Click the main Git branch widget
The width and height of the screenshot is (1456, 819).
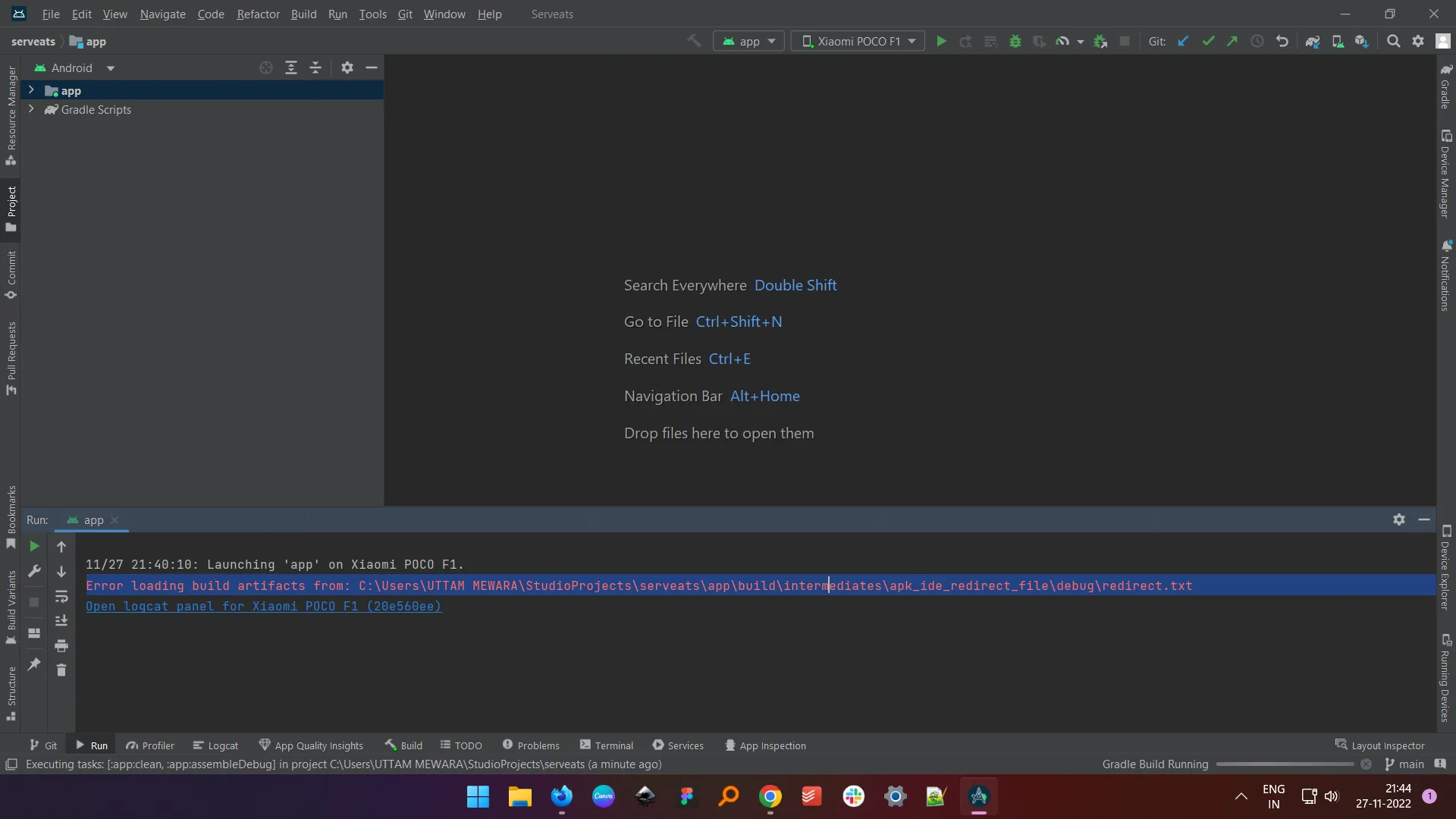click(1404, 764)
